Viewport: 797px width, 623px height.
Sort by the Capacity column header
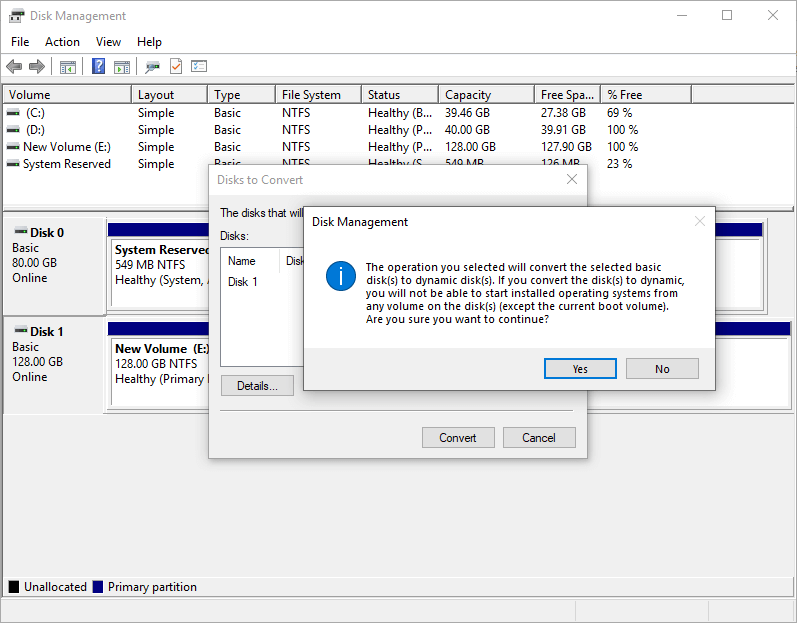[x=485, y=95]
